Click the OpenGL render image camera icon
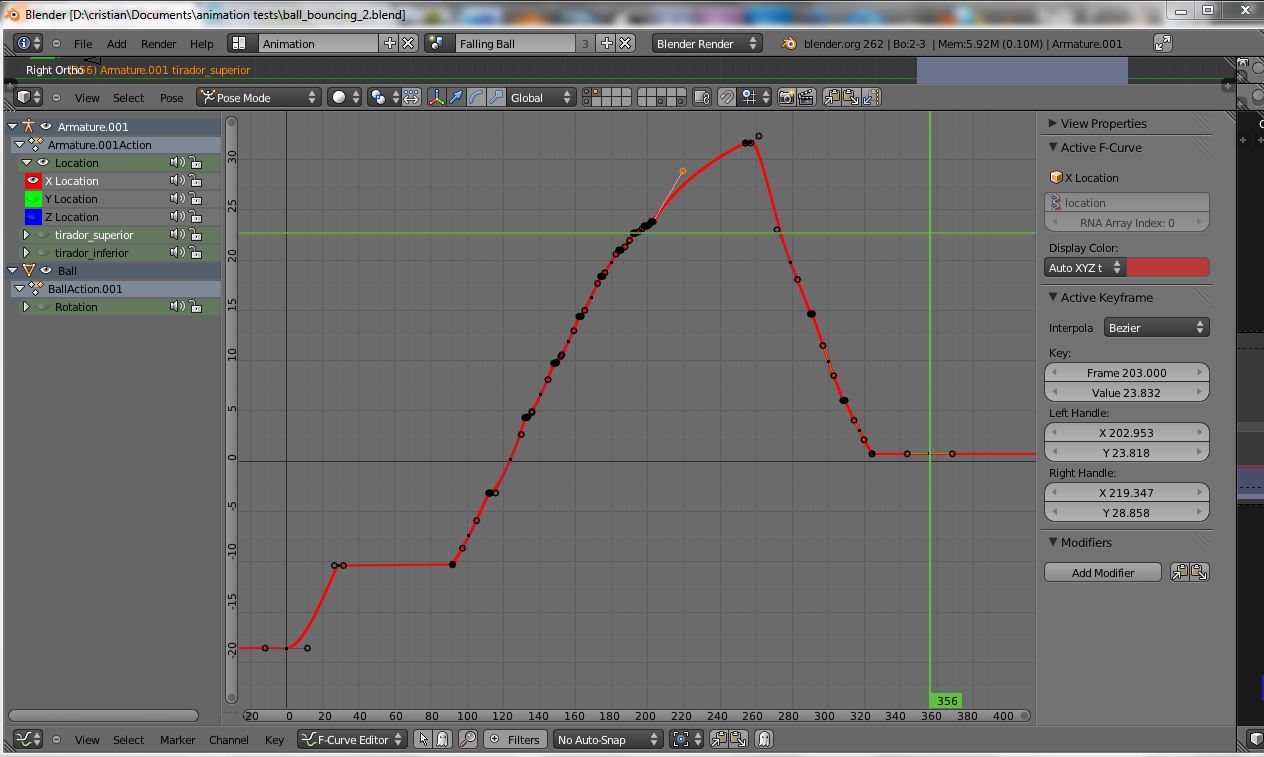This screenshot has height=757, width=1264. [787, 97]
